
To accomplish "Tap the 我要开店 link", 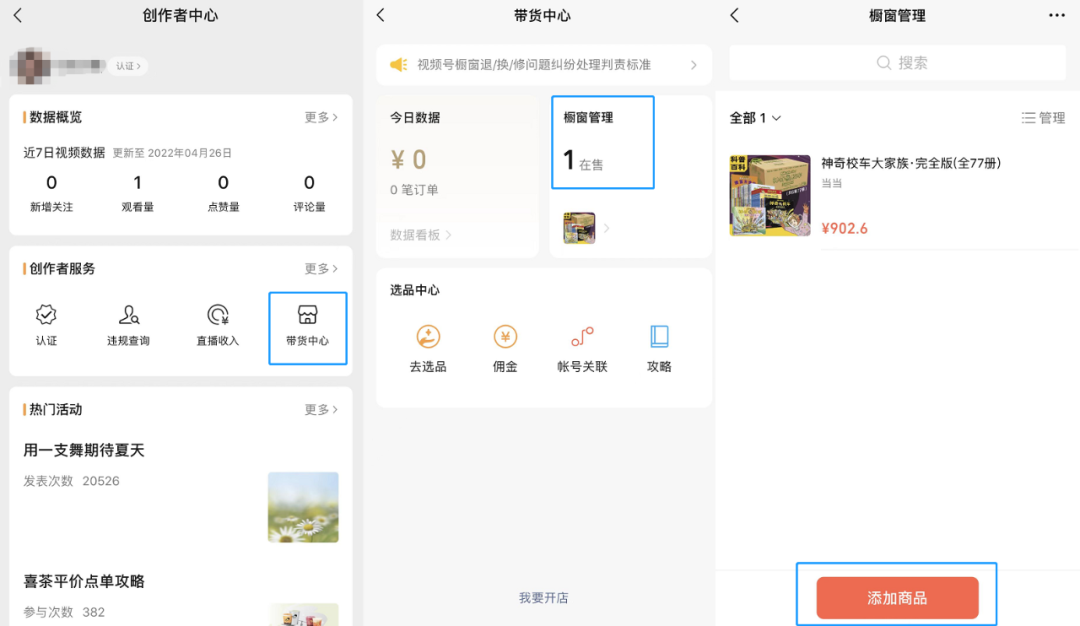I will 543,598.
